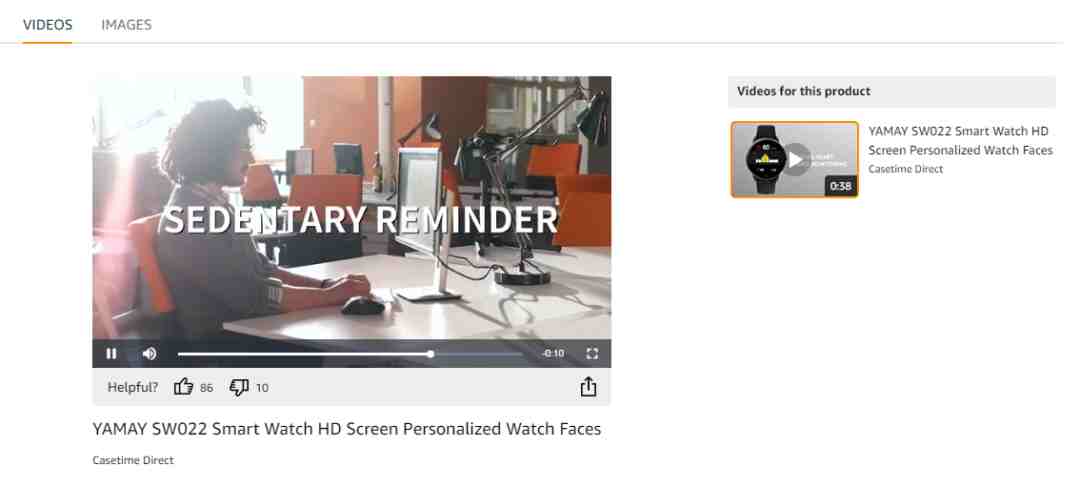
Task: Click the 86 helpful count
Action: click(207, 388)
